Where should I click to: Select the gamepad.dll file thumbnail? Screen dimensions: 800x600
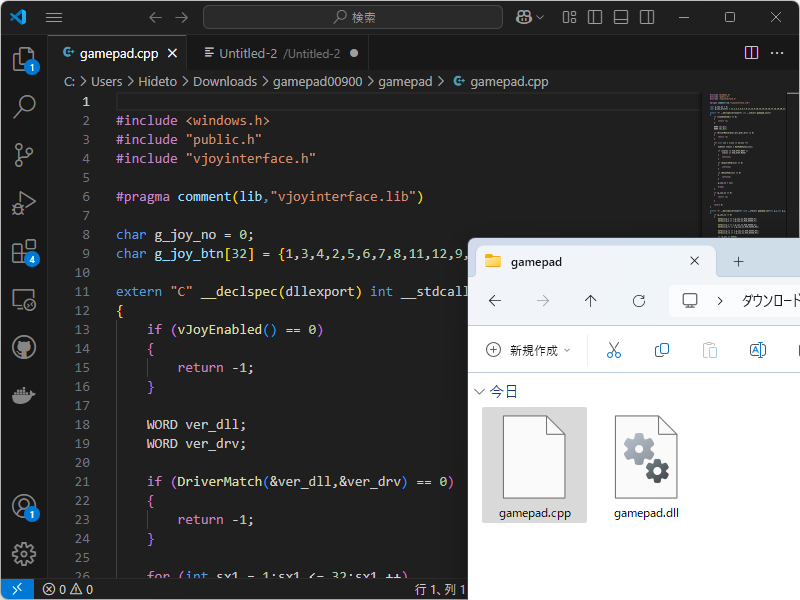pyautogui.click(x=646, y=465)
